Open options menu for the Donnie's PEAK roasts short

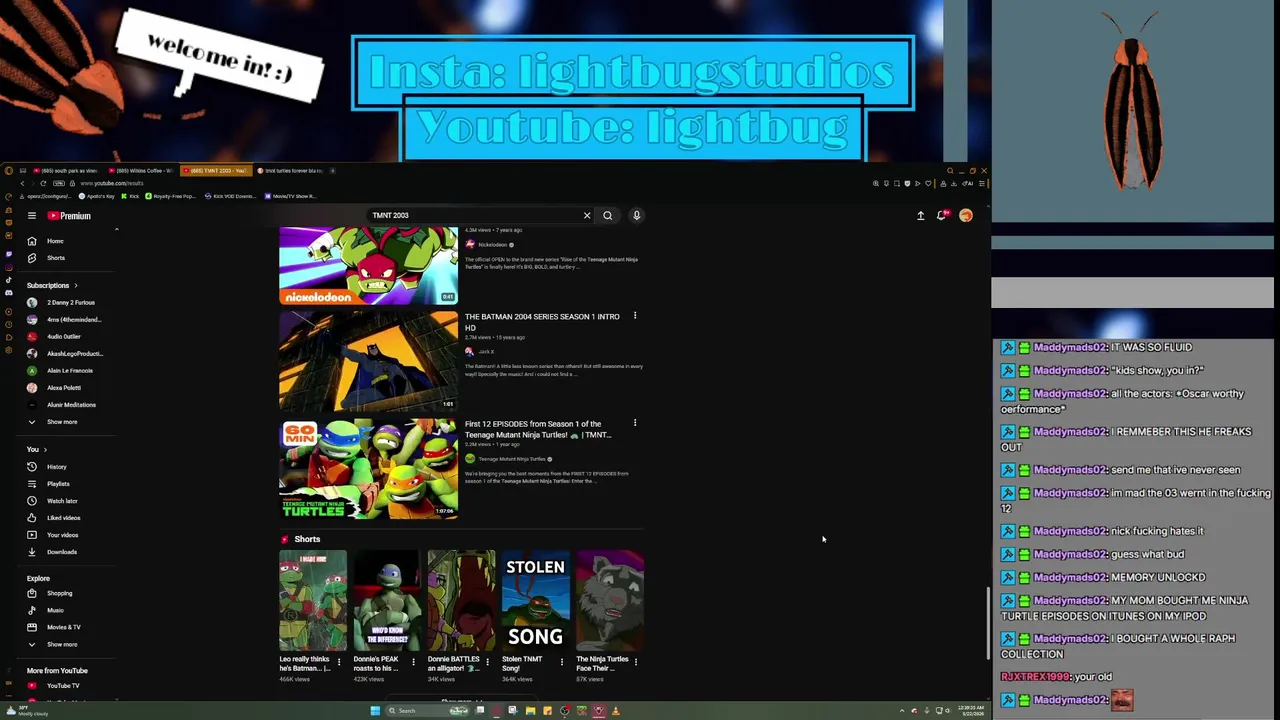[413, 661]
